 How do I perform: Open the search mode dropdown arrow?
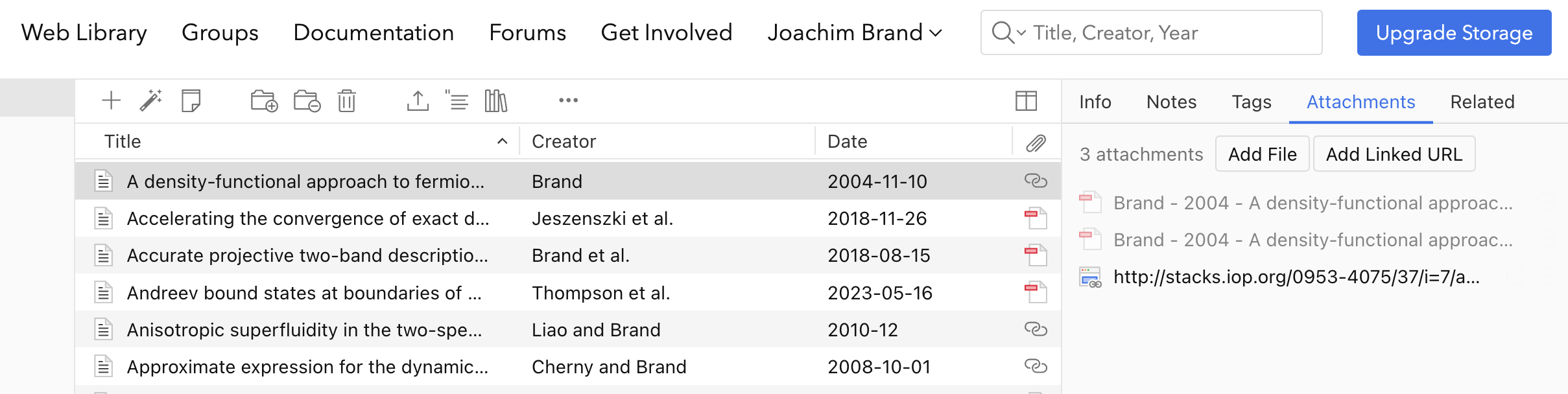1021,32
